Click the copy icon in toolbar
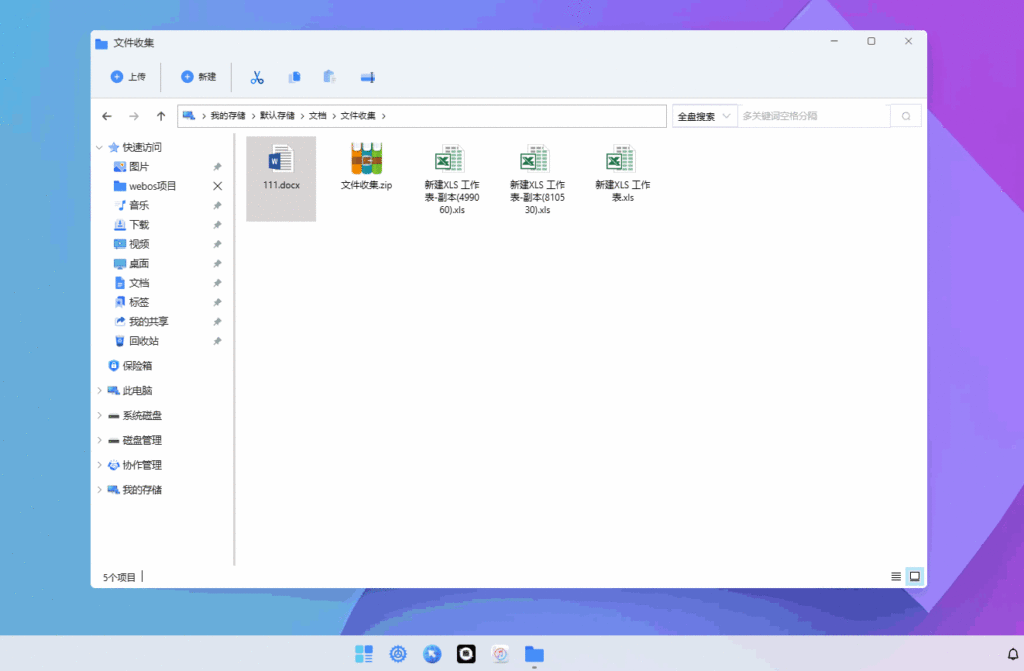Image resolution: width=1024 pixels, height=671 pixels. point(294,77)
